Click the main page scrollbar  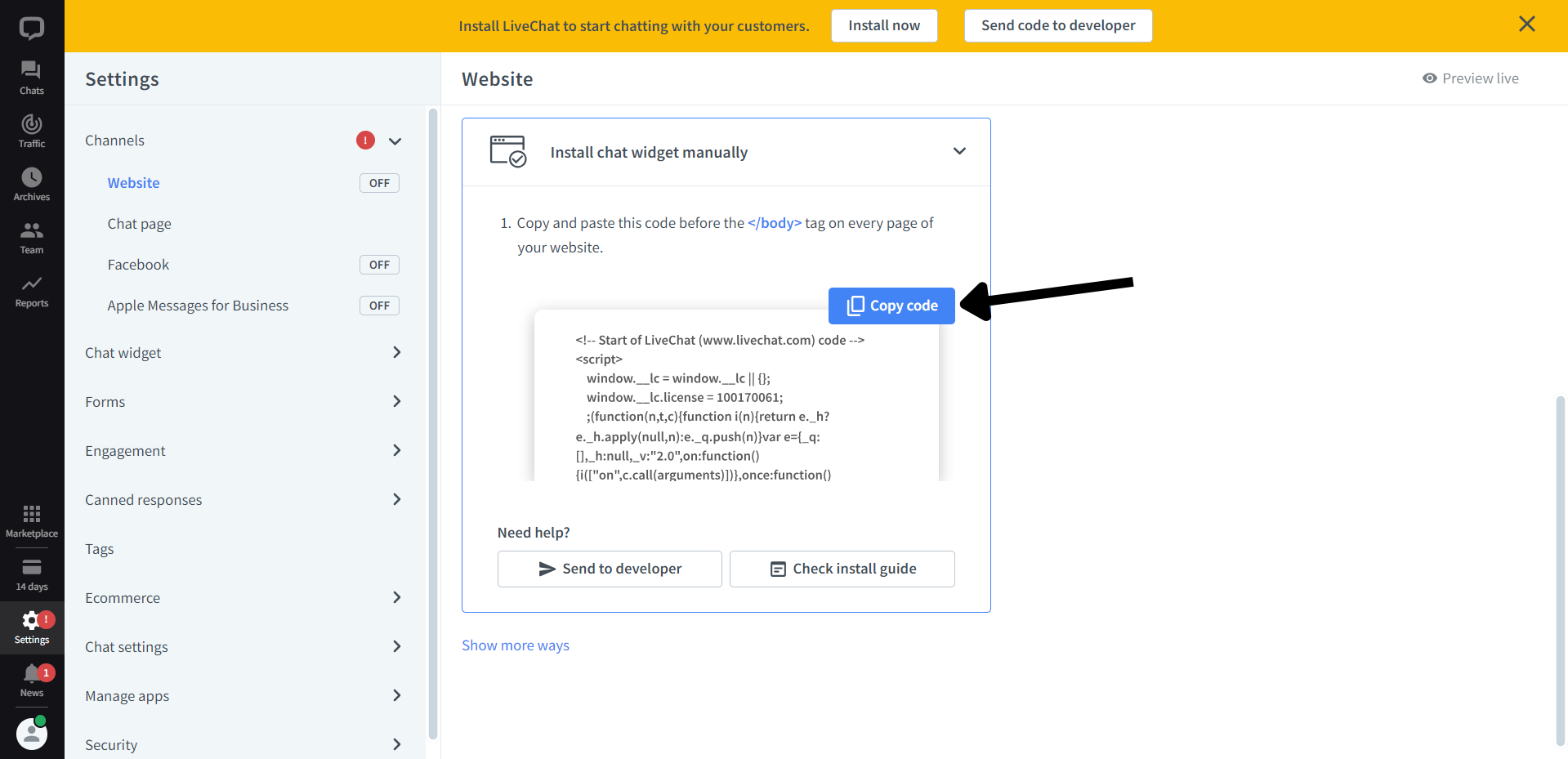tap(1560, 570)
